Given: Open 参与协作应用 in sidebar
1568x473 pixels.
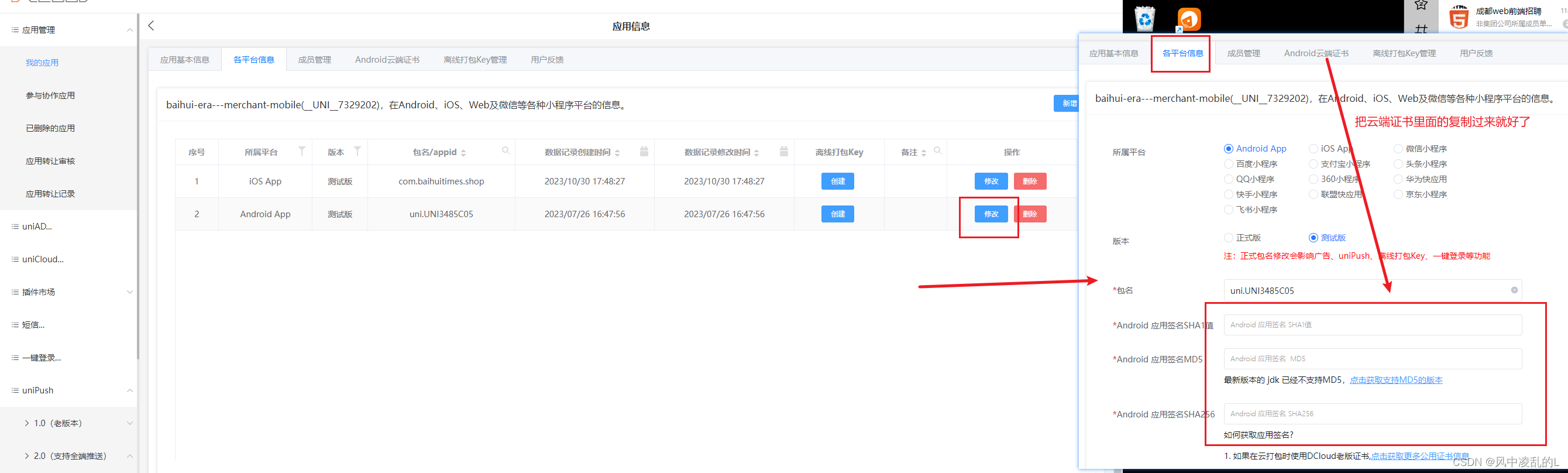Looking at the screenshot, I should tap(50, 95).
